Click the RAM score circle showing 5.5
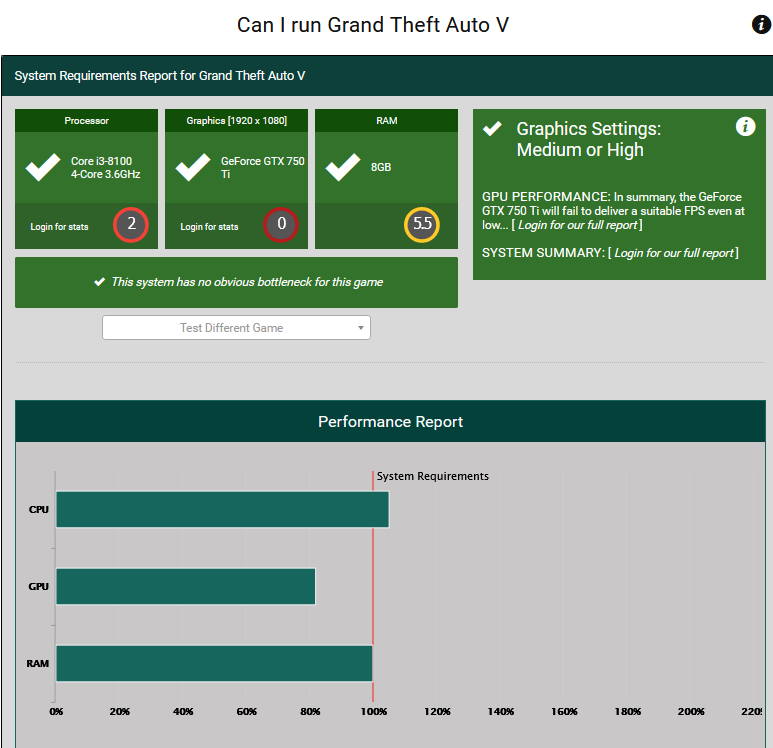 click(x=422, y=225)
